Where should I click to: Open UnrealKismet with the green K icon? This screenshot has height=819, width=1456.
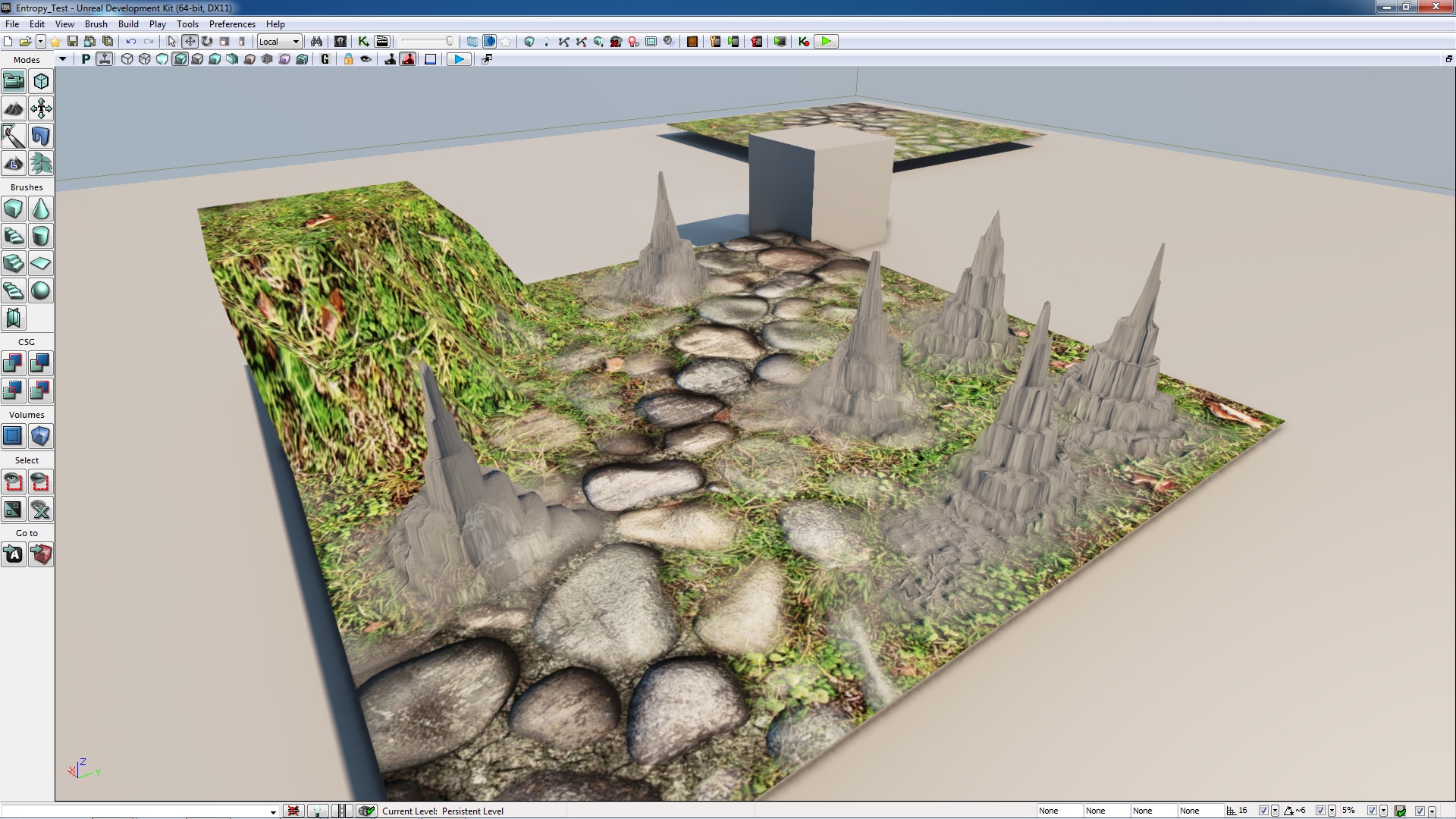[363, 42]
